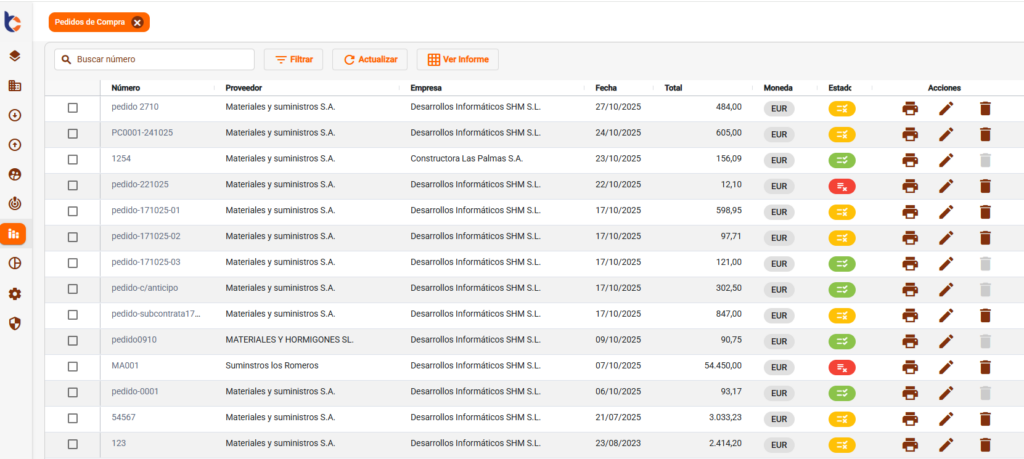The width and height of the screenshot is (1024, 459).
Task: Check the box for pedido 2710
Action: 73,108
